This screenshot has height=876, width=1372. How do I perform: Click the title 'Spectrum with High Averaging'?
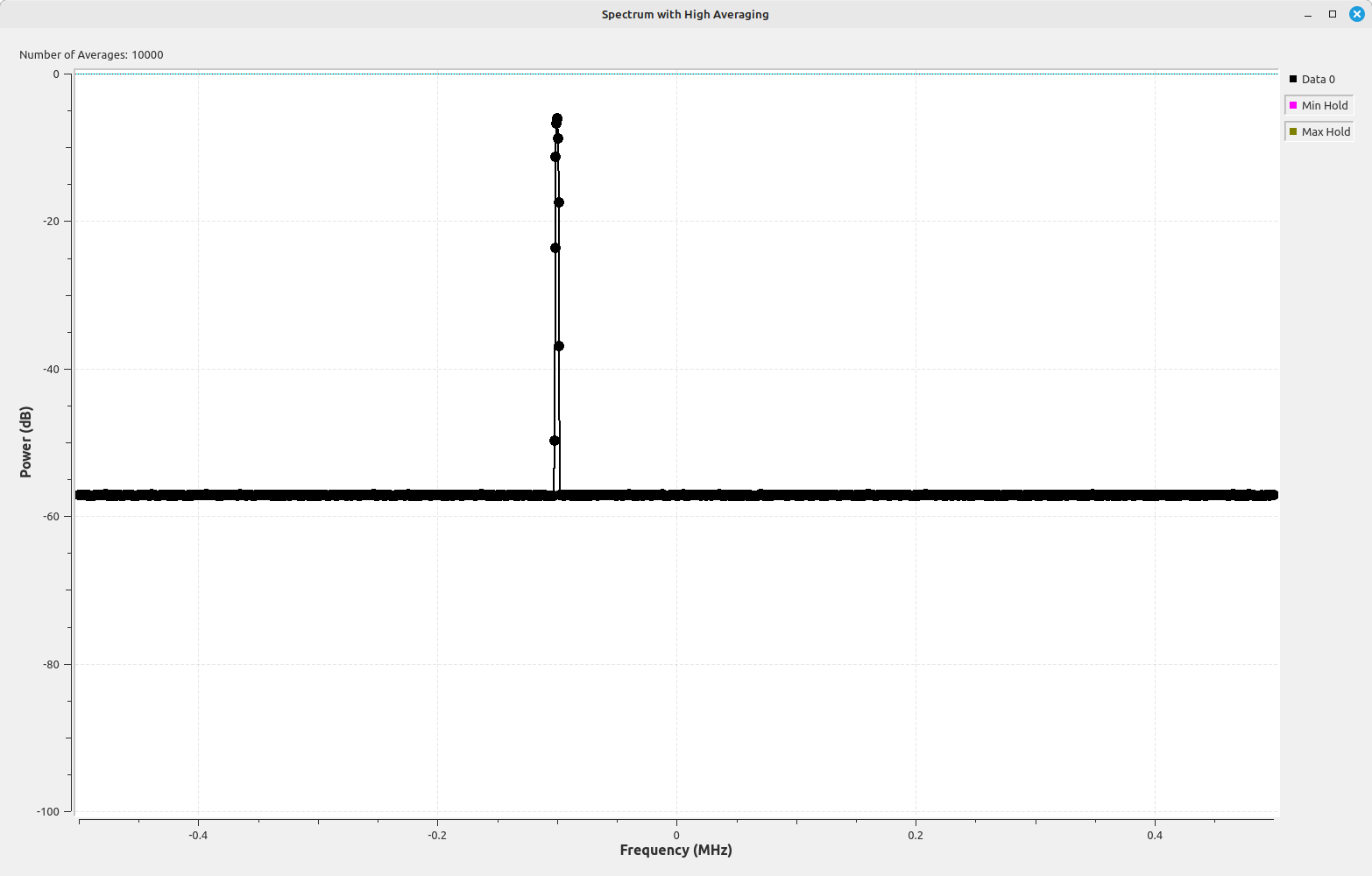(685, 14)
